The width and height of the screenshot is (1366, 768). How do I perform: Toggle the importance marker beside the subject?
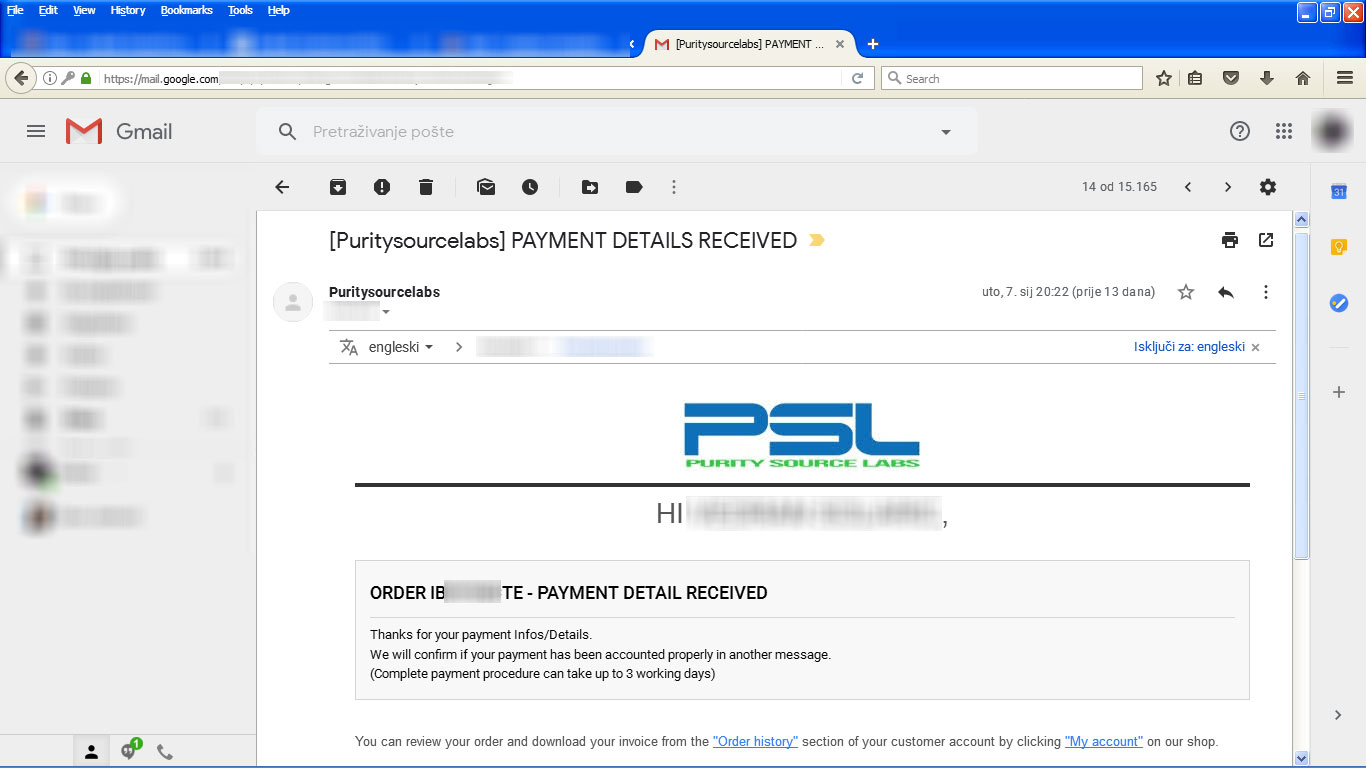point(817,240)
